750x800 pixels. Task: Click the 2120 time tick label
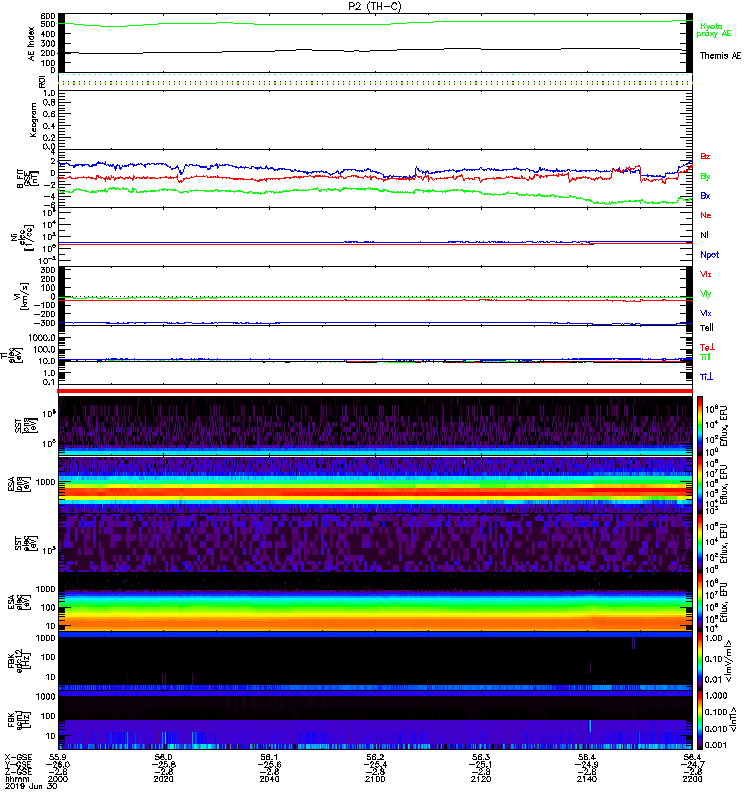pos(481,779)
